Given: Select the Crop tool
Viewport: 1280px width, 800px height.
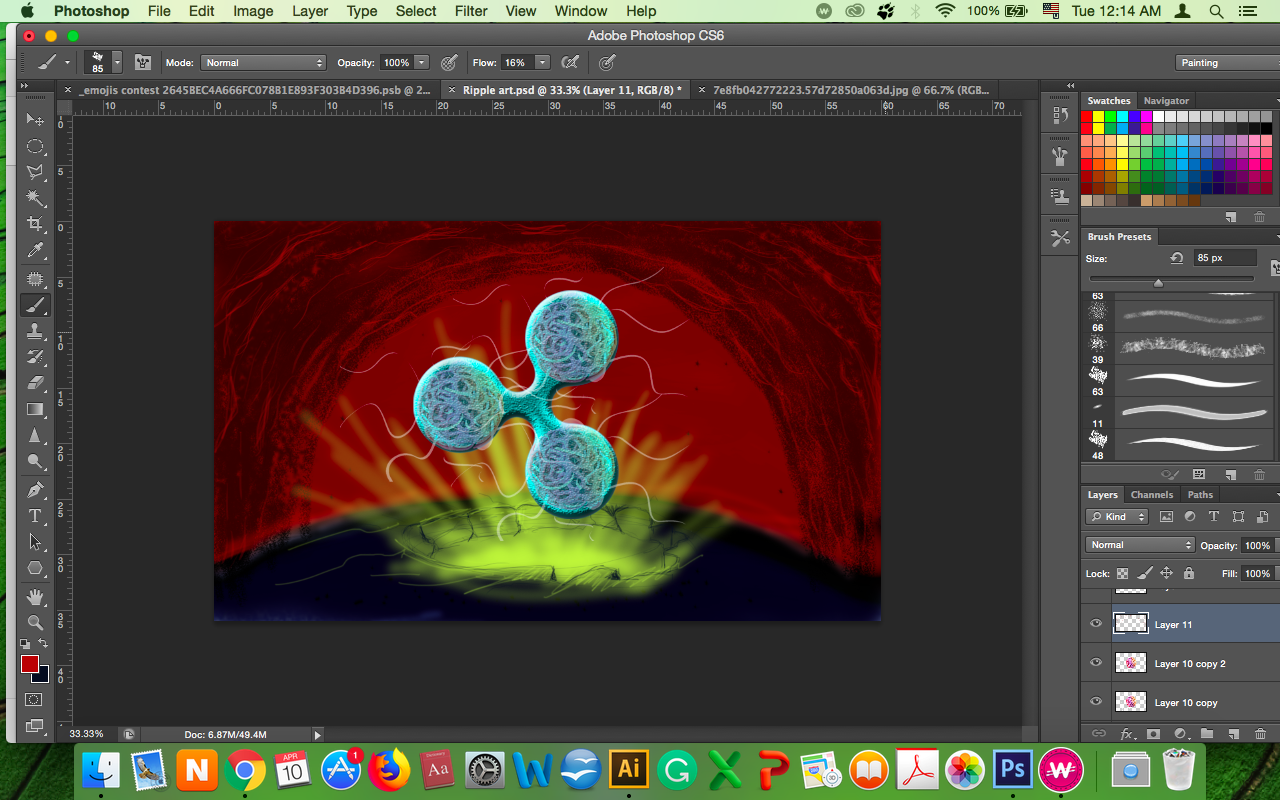Looking at the screenshot, I should coord(35,223).
